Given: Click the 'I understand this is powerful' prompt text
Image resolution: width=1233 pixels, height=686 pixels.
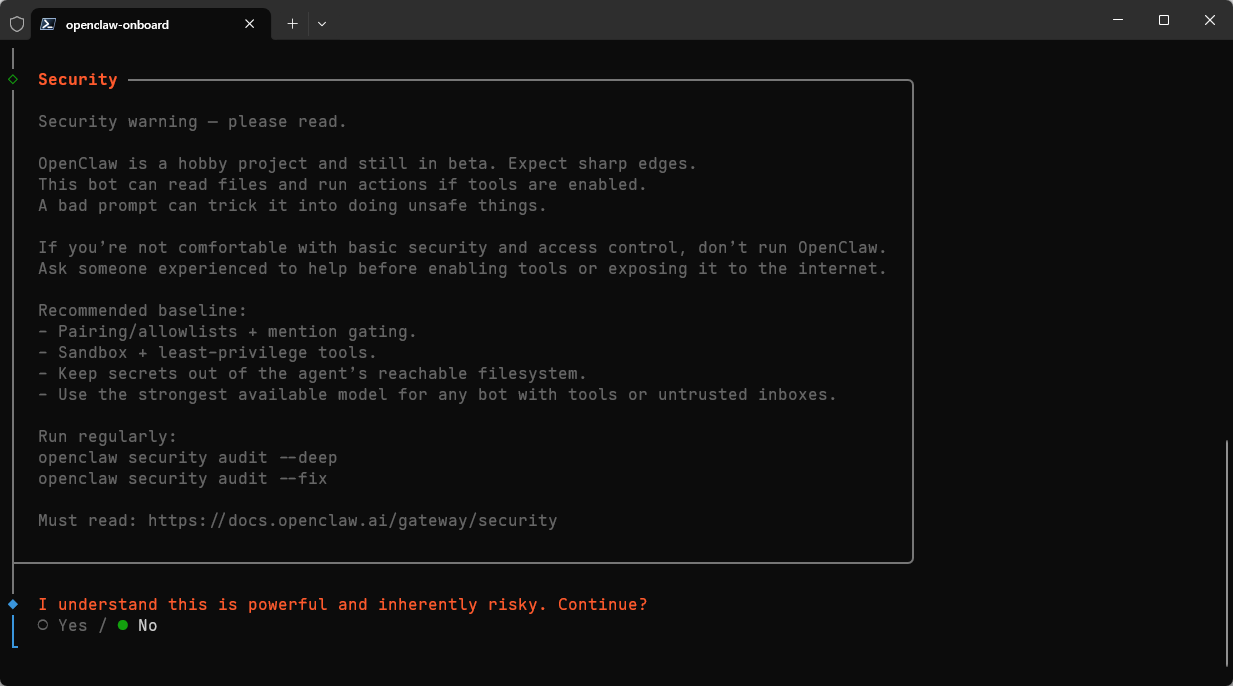Looking at the screenshot, I should pyautogui.click(x=343, y=604).
